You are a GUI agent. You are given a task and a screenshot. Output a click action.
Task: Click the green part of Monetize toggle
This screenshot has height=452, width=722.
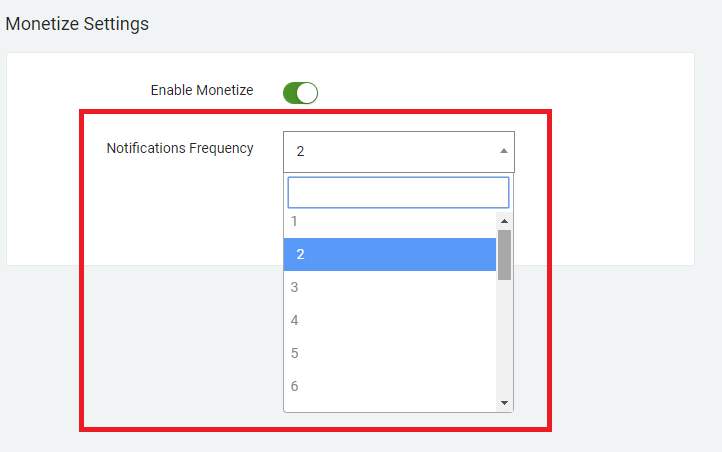(290, 93)
